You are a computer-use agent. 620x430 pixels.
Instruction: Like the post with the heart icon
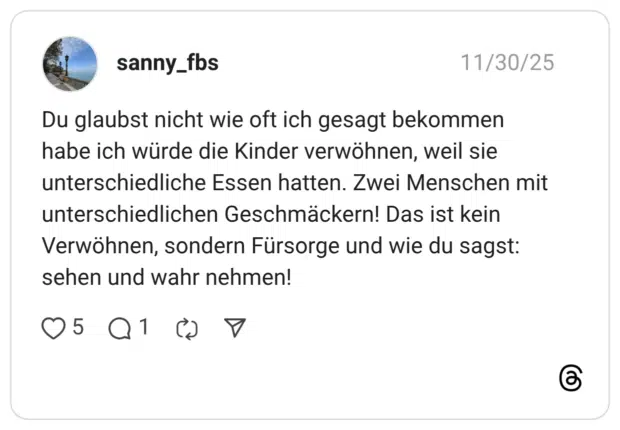[x=53, y=328]
